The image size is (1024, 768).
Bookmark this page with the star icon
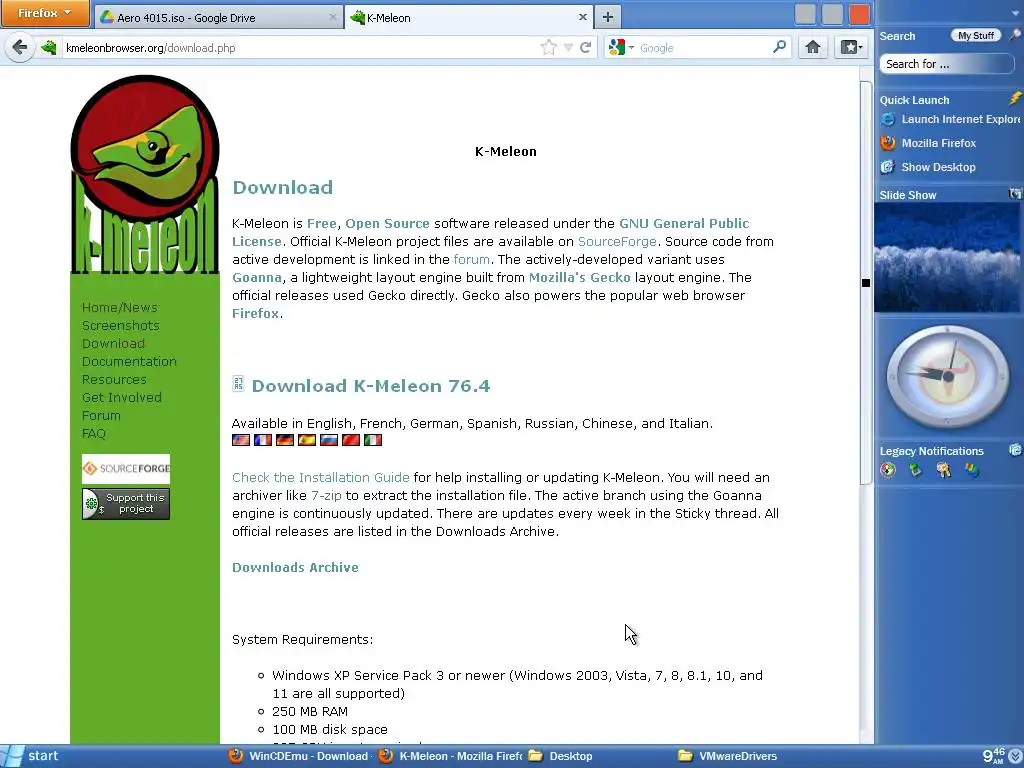coord(549,47)
